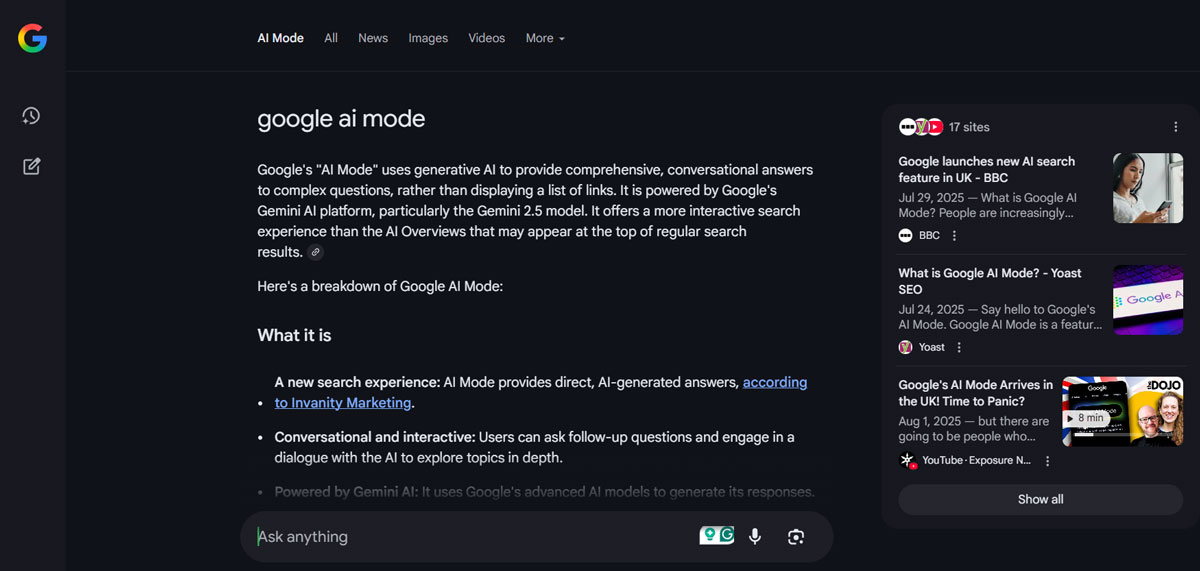This screenshot has width=1200, height=571.
Task: Click the Google logo icon
Action: [32, 38]
